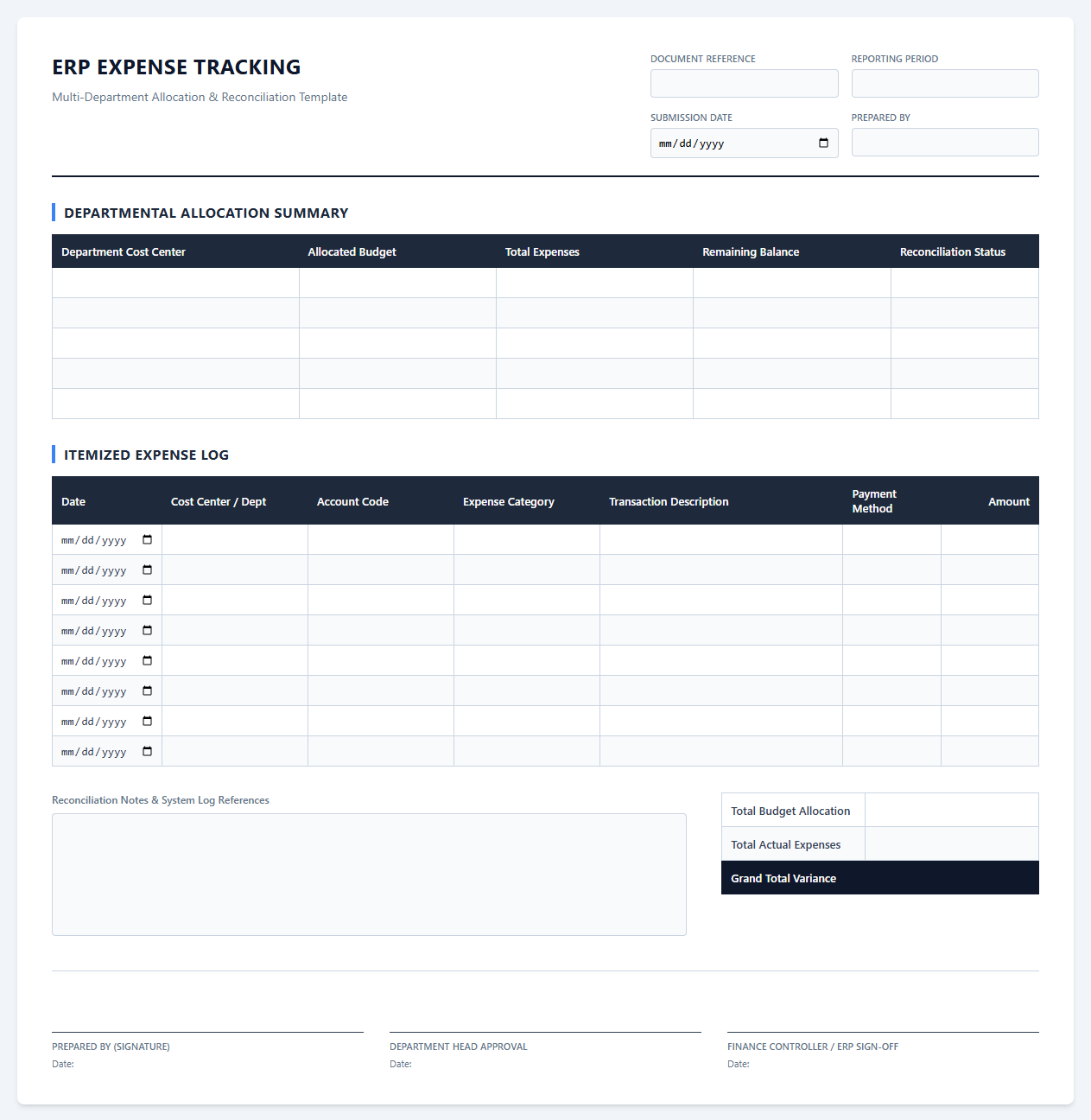Open calendar icon in fifth expense log row
This screenshot has height=1120, width=1091.
coord(147,661)
